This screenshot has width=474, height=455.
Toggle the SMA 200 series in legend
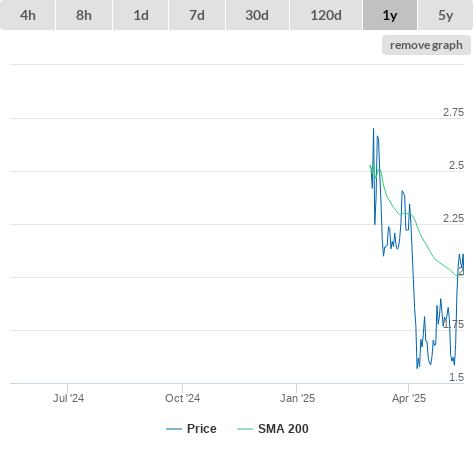(273, 429)
